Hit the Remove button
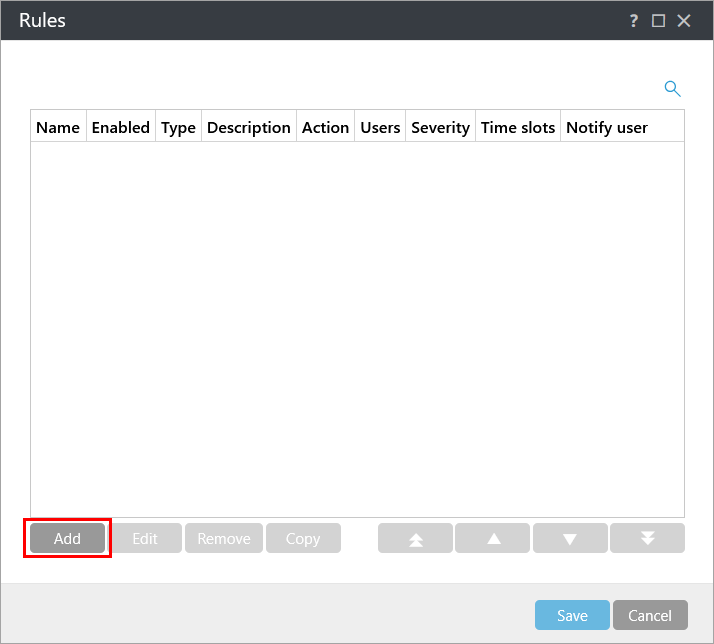 tap(224, 538)
